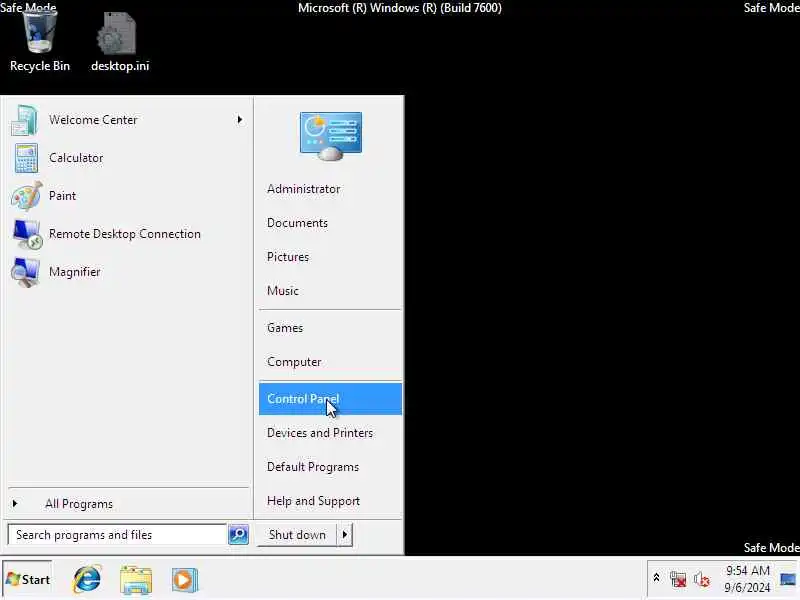This screenshot has width=800, height=600.
Task: Open Magnifier from its icon
Action: click(25, 272)
